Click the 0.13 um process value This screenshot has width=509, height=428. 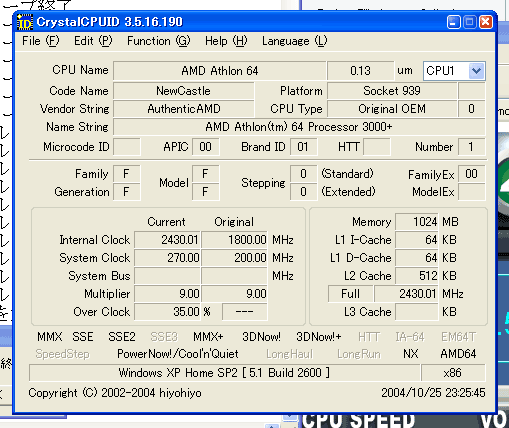(360, 71)
